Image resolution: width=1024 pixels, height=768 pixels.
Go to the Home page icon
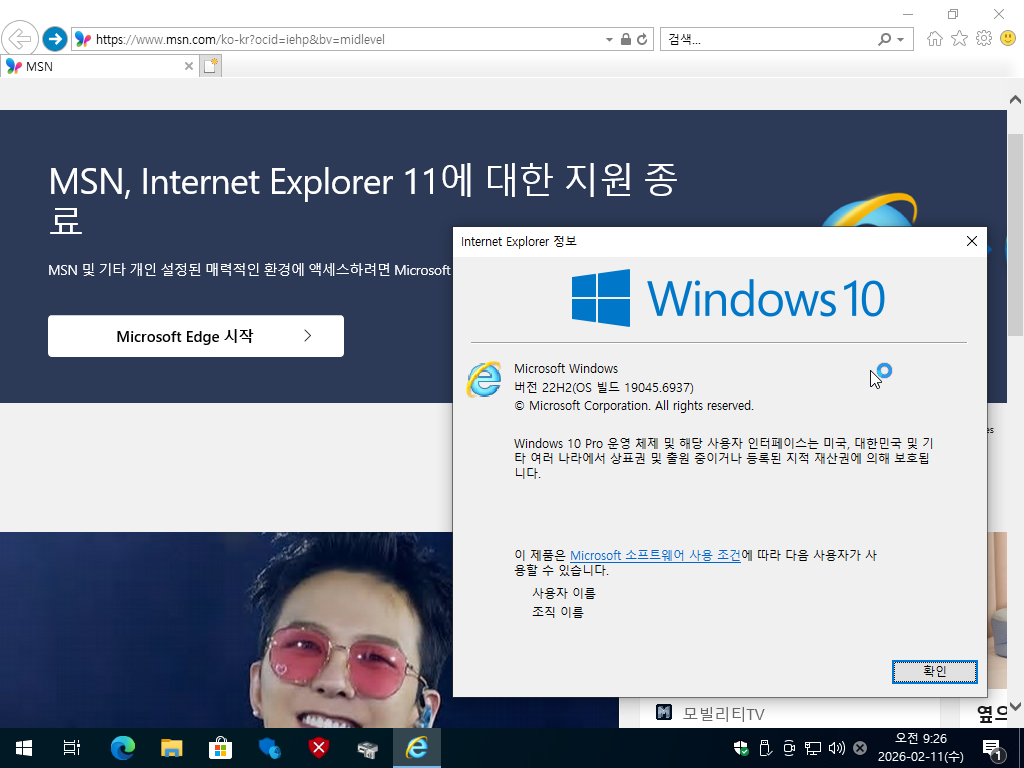pyautogui.click(x=935, y=39)
